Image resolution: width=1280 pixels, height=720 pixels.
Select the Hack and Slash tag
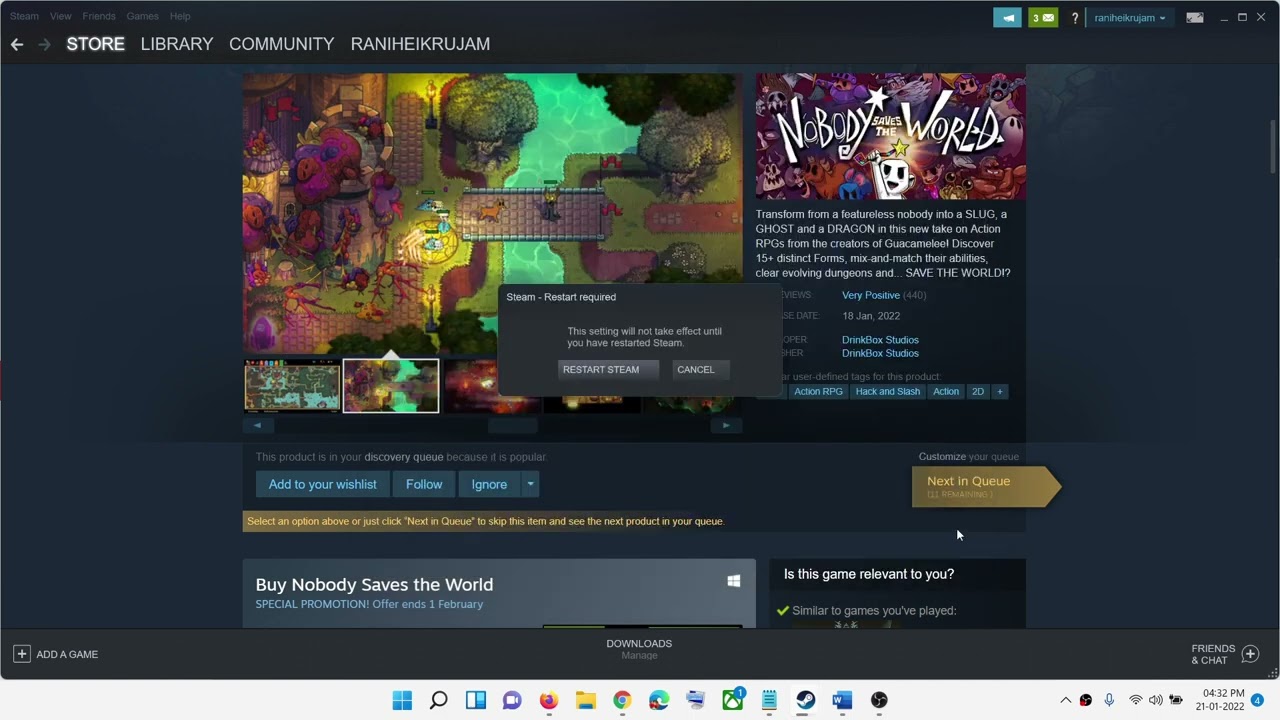pyautogui.click(x=887, y=391)
